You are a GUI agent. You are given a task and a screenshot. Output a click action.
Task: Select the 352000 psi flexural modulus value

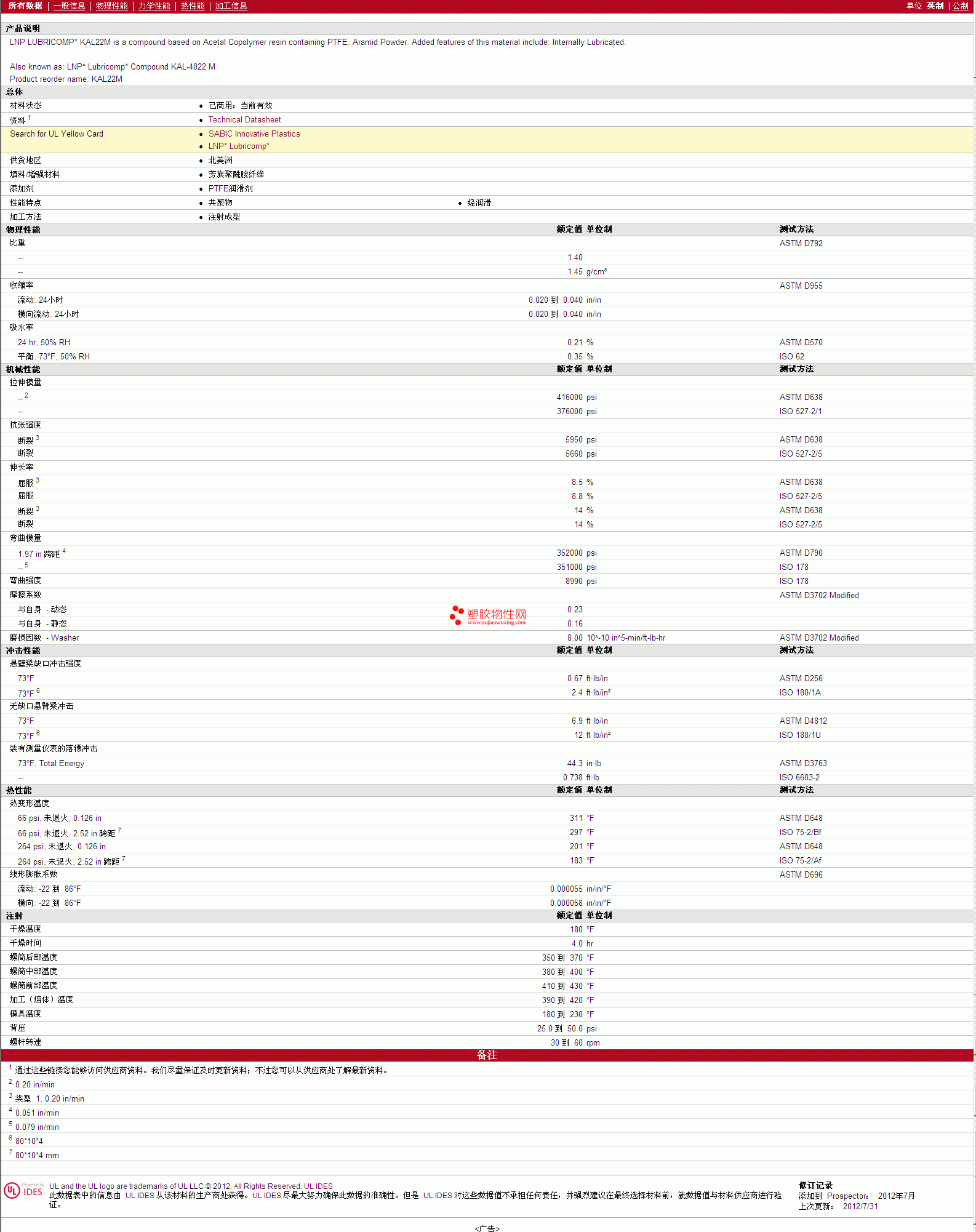[577, 553]
